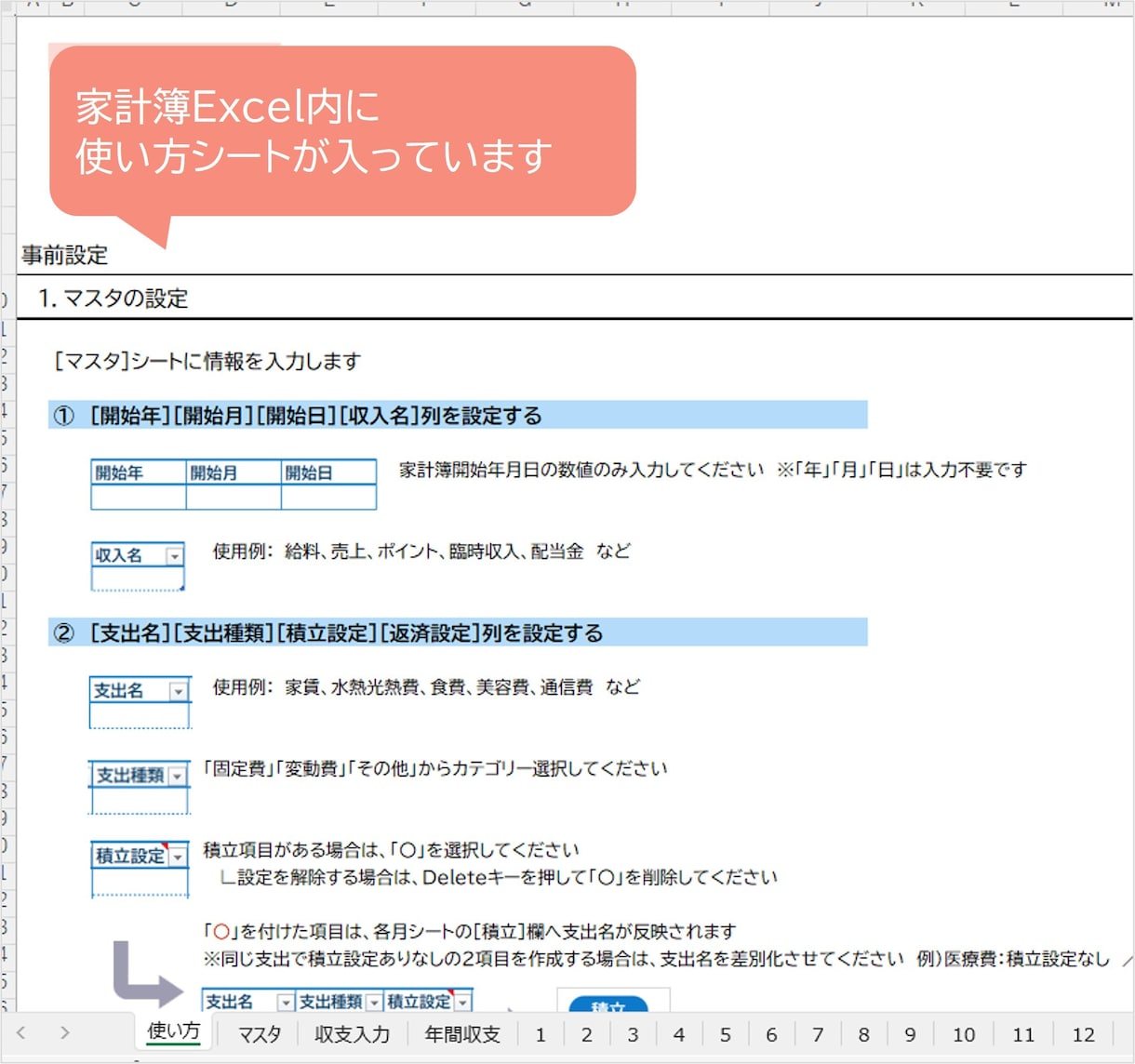Select the '1. マスタの設定' heading row
The height and width of the screenshot is (1064, 1135).
(575, 298)
